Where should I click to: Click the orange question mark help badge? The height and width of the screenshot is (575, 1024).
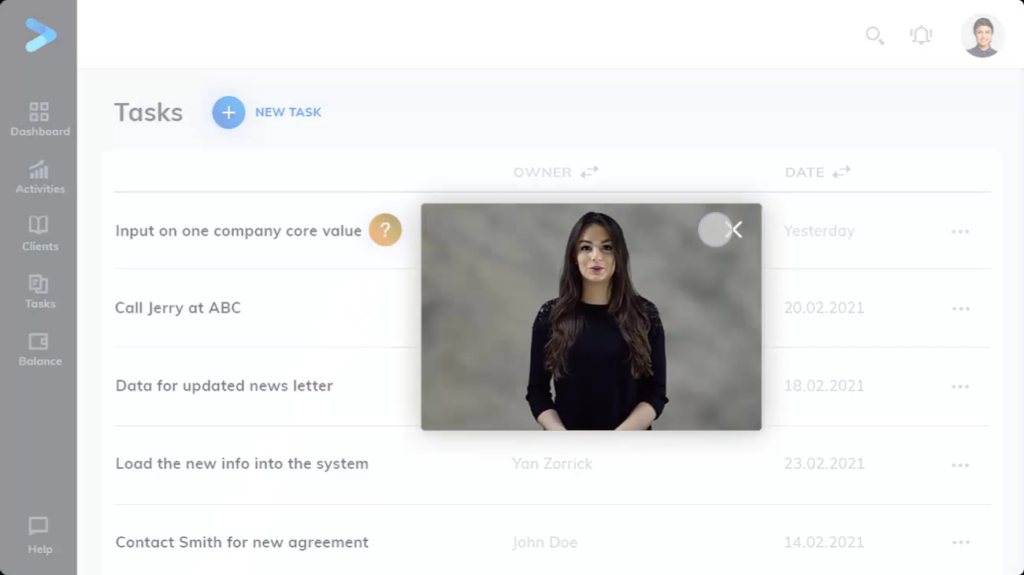385,230
